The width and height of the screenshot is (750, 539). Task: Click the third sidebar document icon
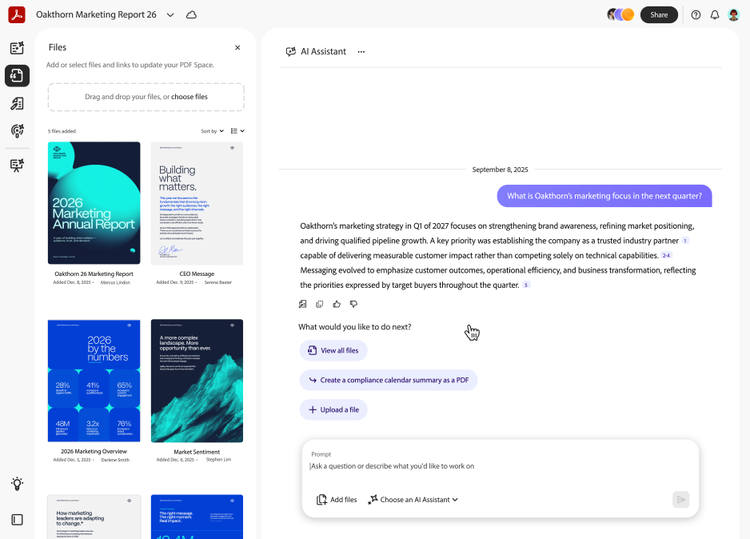[17, 104]
